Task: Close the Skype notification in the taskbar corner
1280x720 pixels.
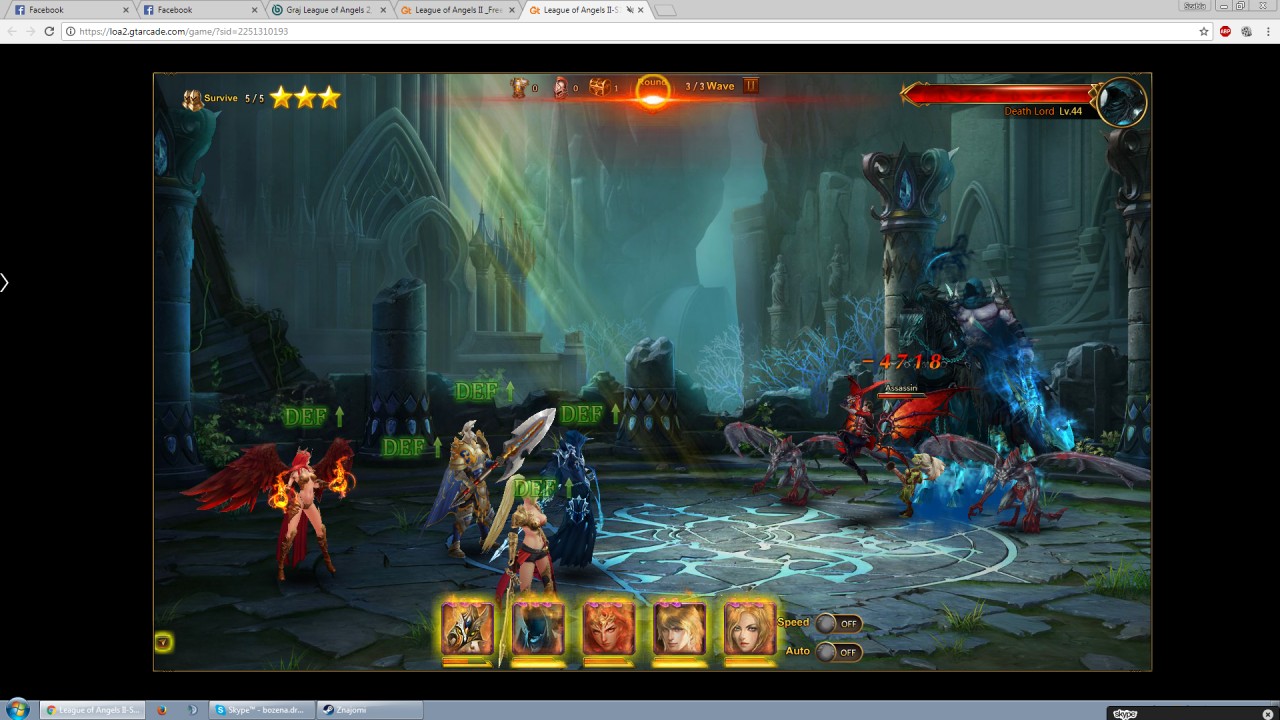Action: pyautogui.click(x=1268, y=713)
